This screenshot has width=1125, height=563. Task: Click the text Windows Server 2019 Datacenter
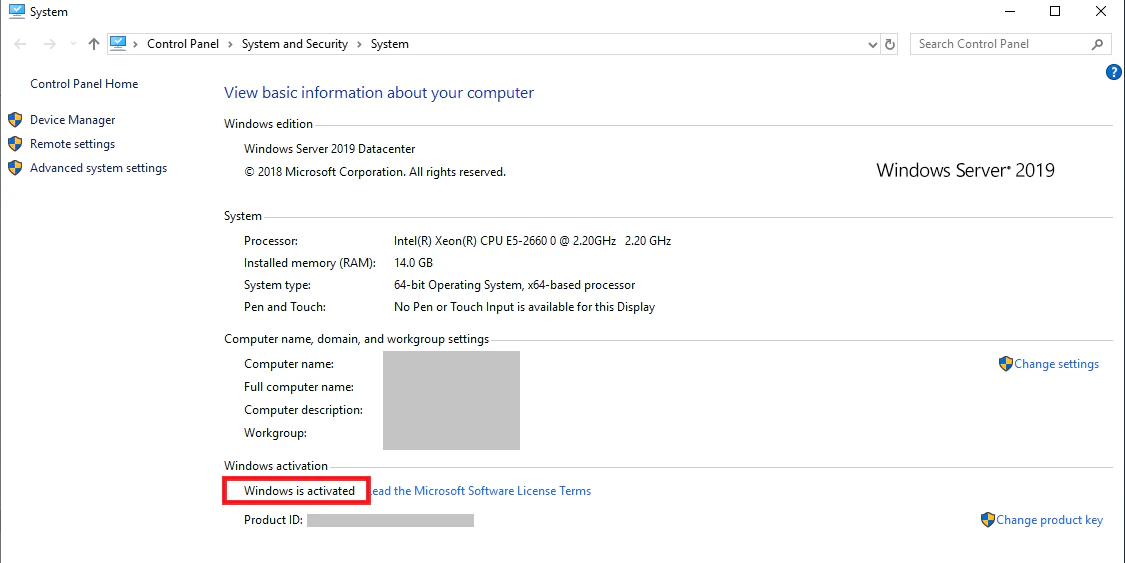click(329, 149)
